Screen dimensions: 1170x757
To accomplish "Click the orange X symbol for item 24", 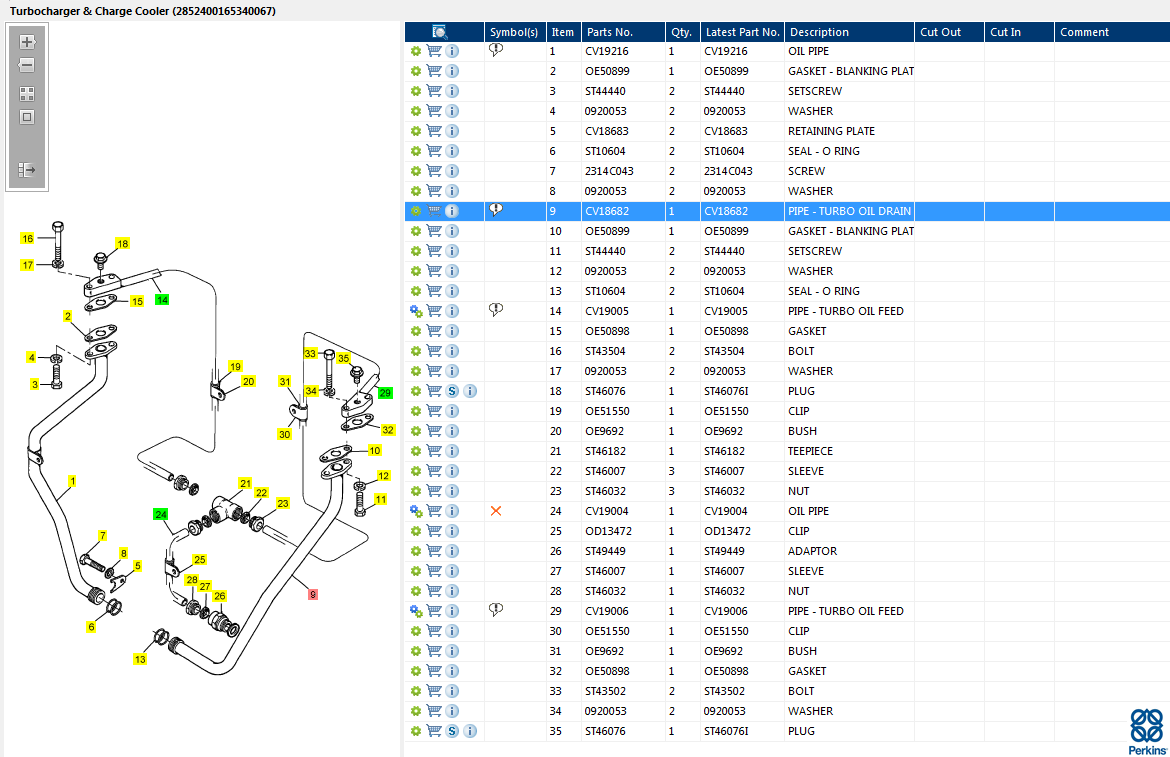I will tap(495, 511).
